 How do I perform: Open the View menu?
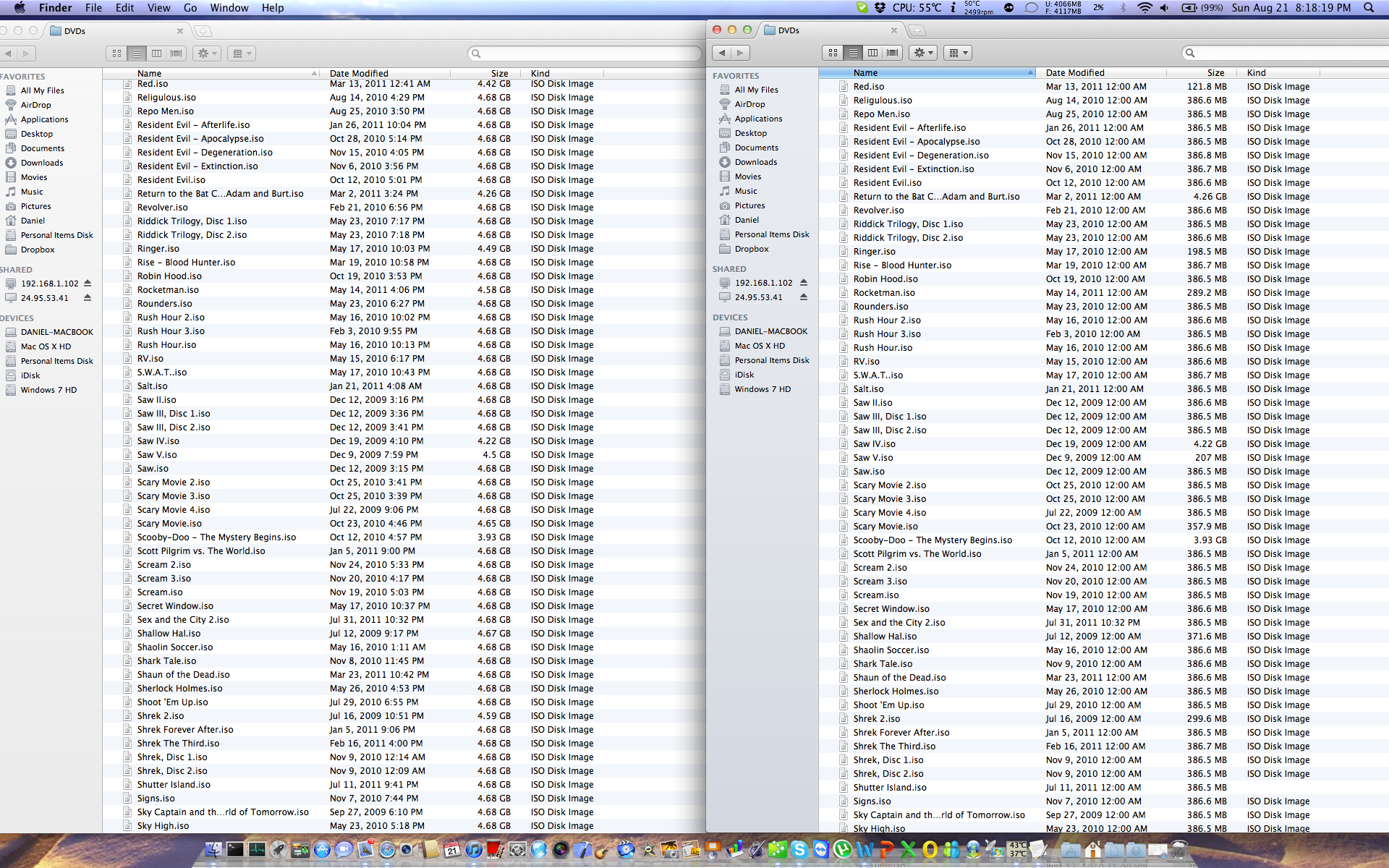click(x=158, y=8)
